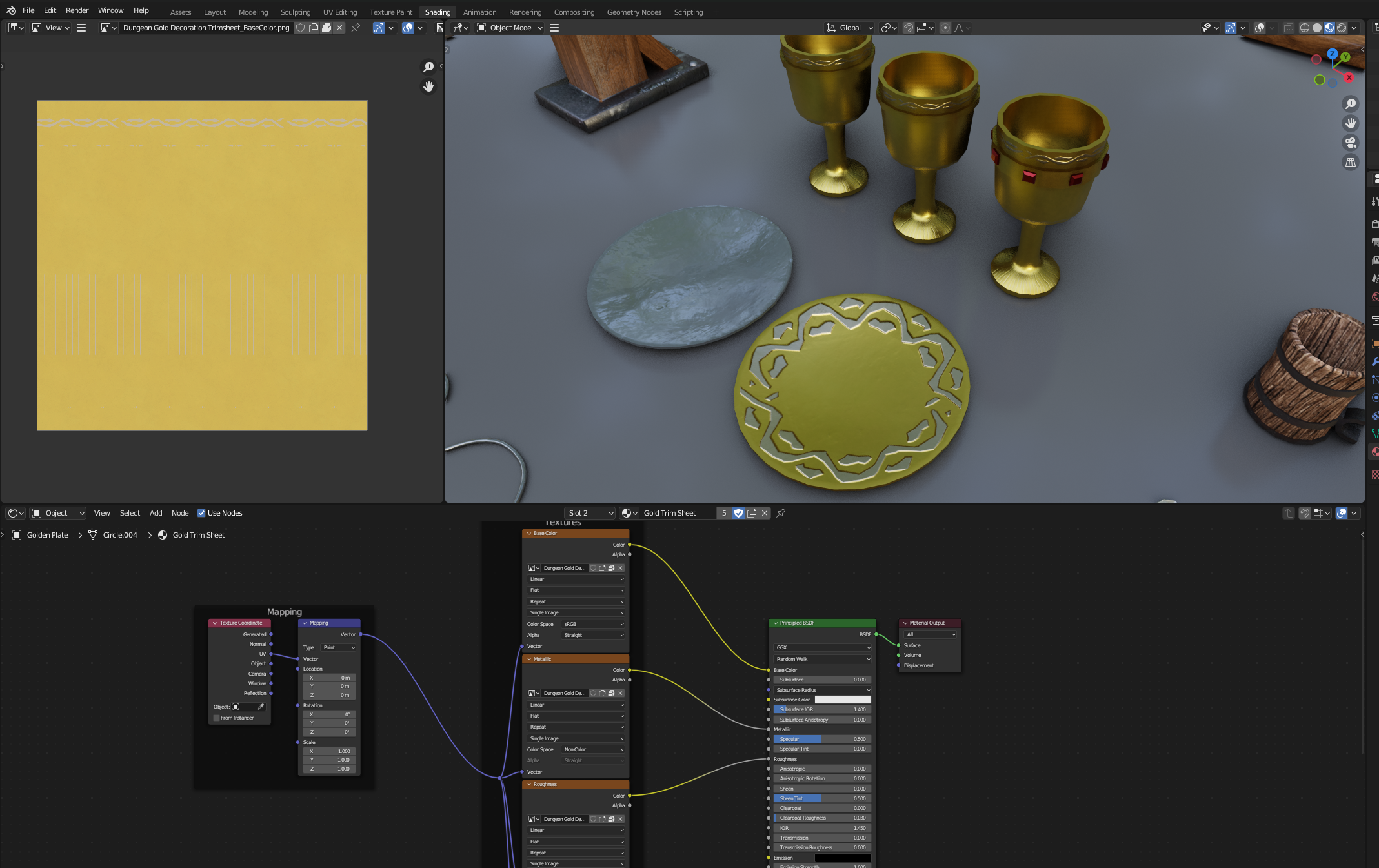Click the Subsurface Color swatch

click(x=842, y=700)
